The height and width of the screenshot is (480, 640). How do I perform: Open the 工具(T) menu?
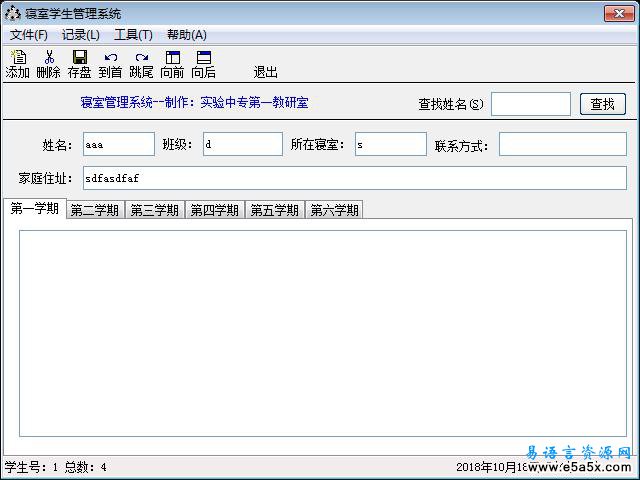(x=133, y=34)
